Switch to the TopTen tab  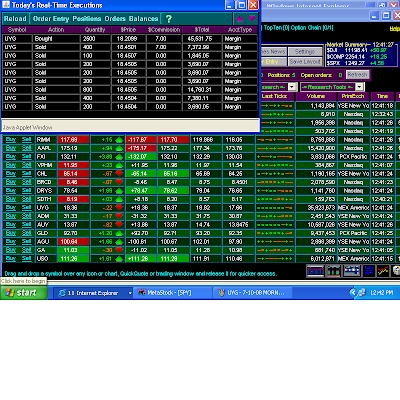(277, 28)
